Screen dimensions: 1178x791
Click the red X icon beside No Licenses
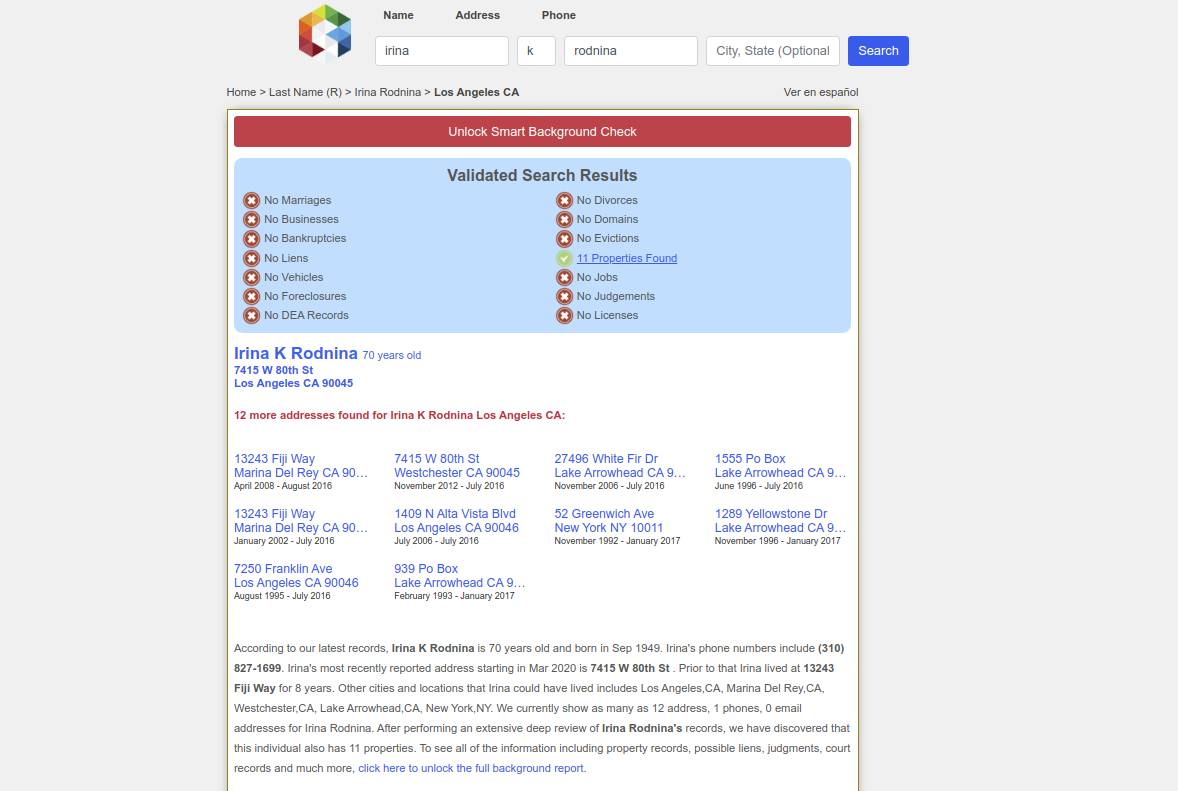[565, 316]
